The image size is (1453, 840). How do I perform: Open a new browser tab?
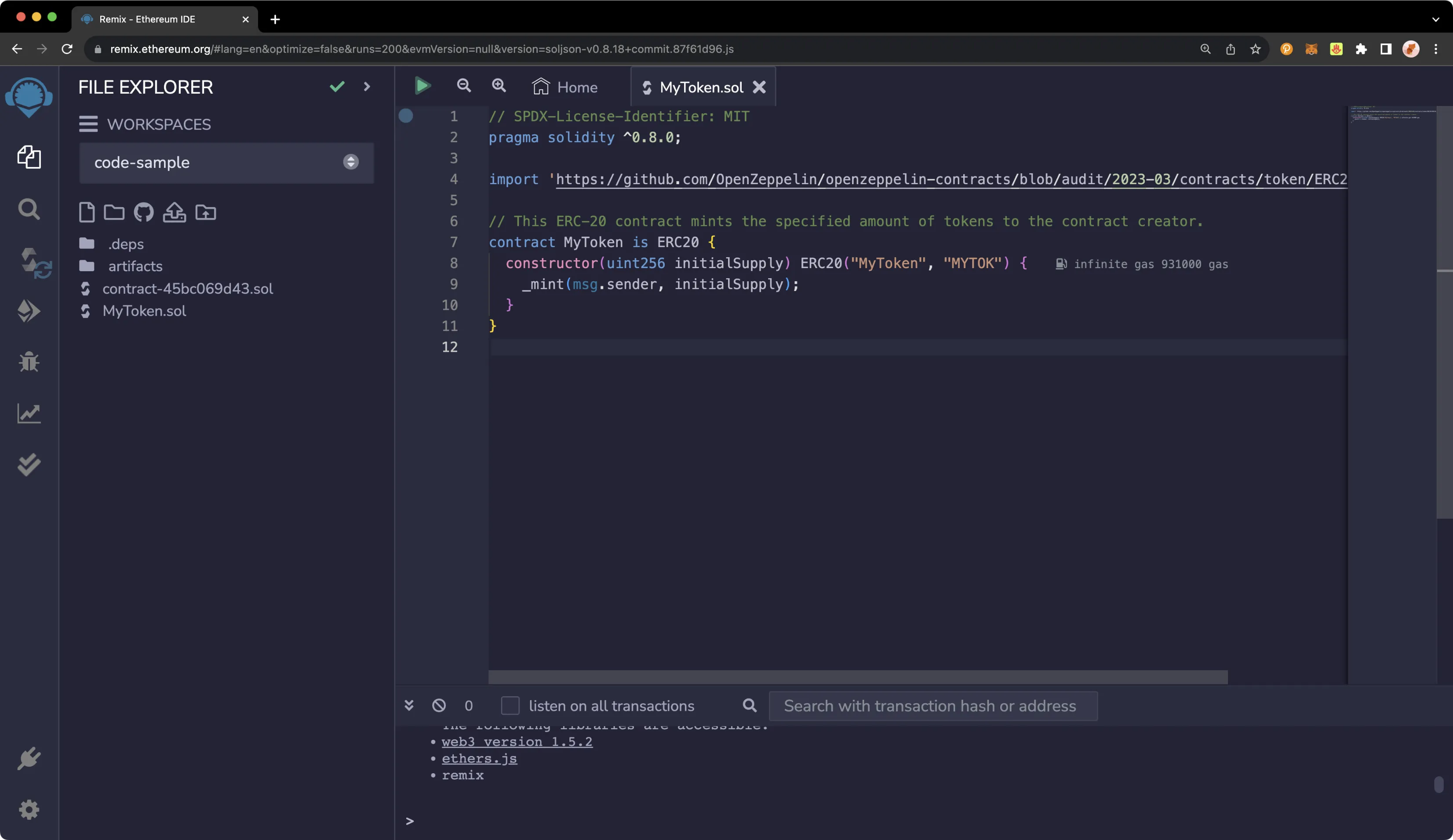pos(275,19)
